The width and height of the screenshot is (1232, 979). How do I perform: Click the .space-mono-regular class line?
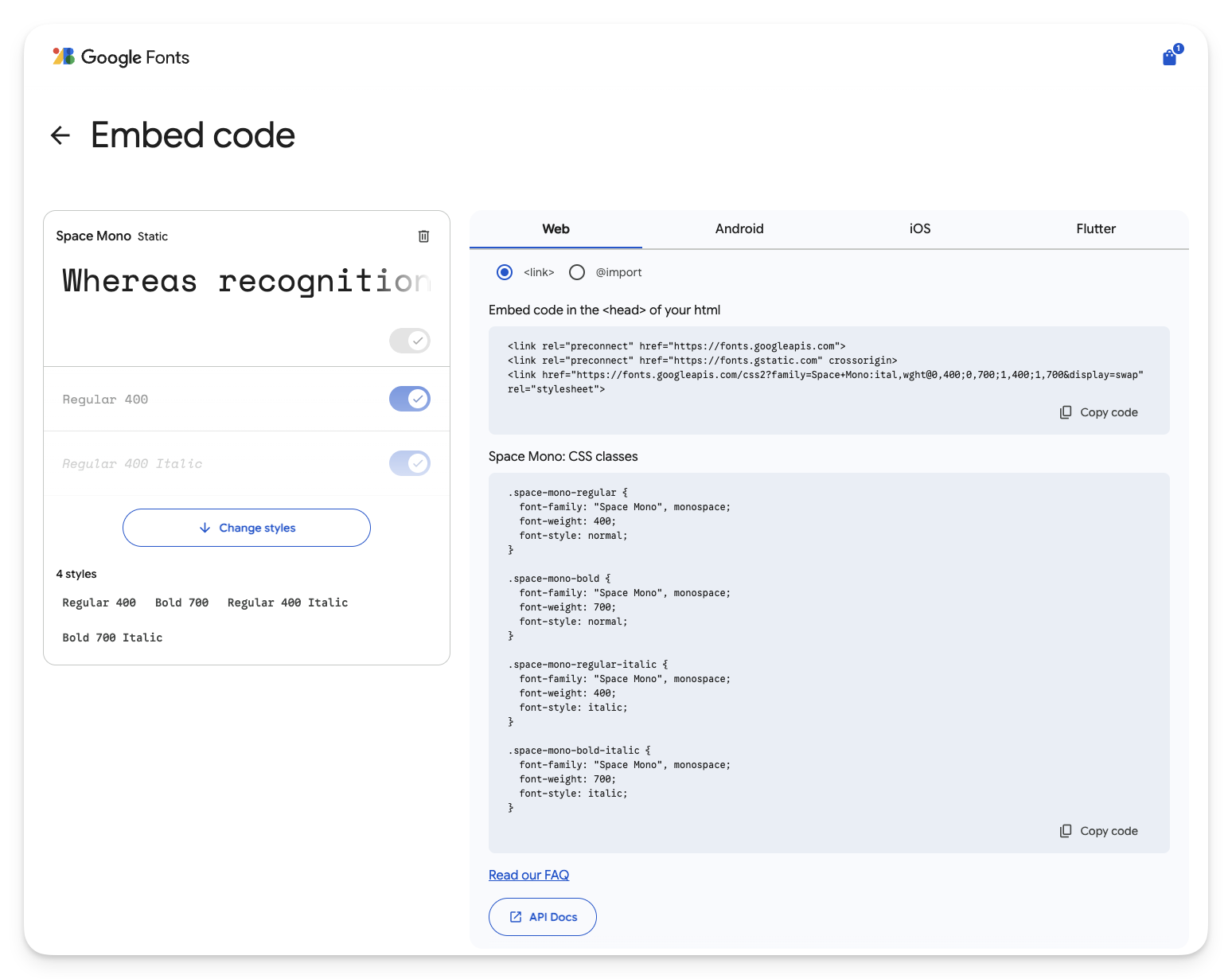[568, 493]
